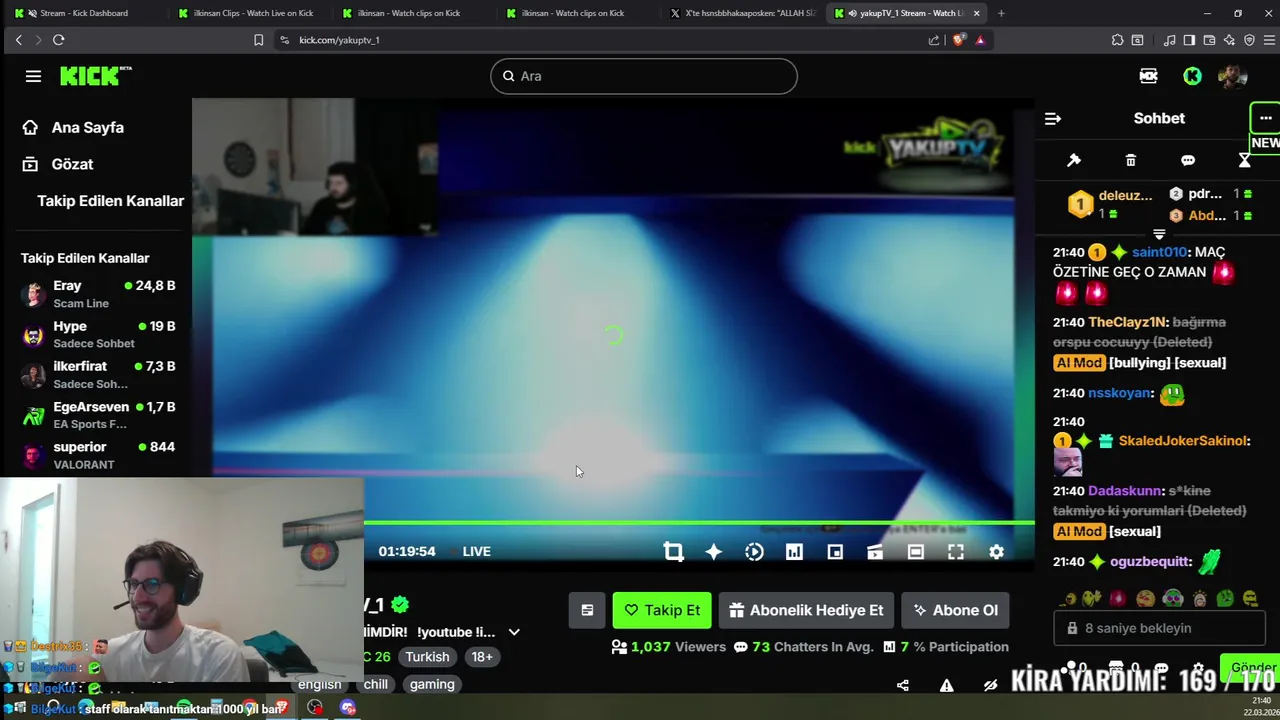1280x720 pixels.
Task: Open player settings gear
Action: click(x=996, y=552)
